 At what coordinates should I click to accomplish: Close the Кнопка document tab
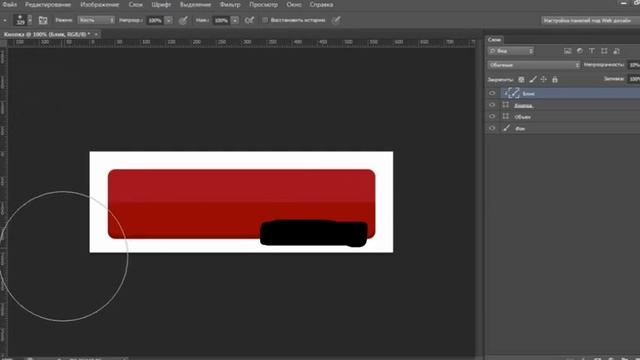[x=96, y=34]
